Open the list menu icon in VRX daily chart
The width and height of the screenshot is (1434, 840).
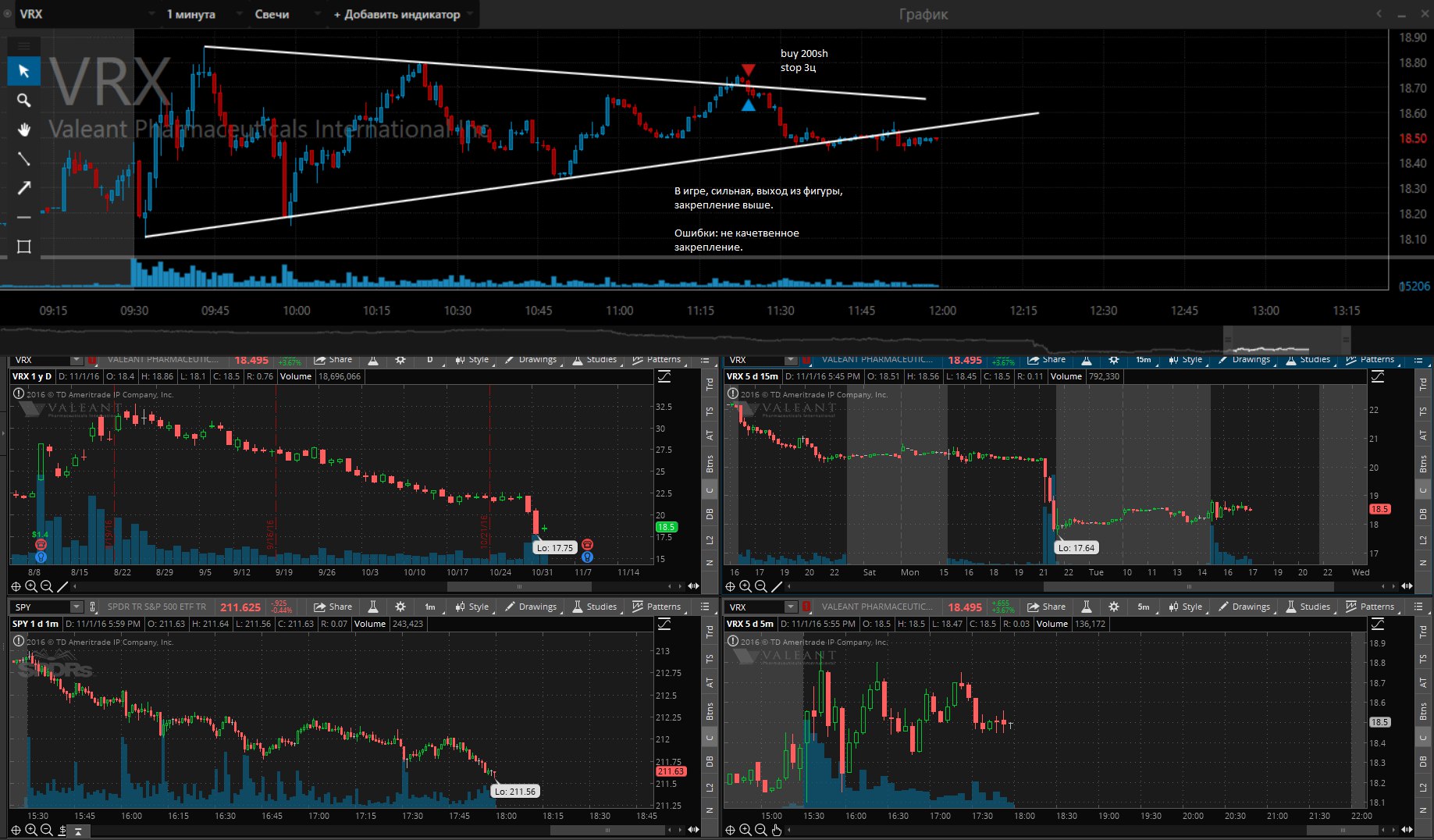click(x=705, y=360)
